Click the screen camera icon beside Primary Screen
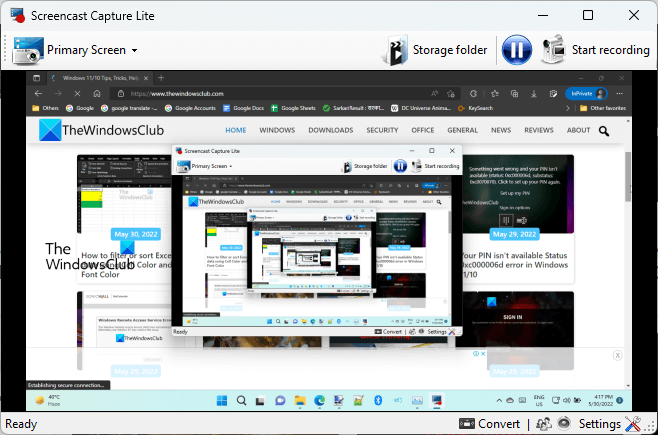658x435 pixels. pos(28,50)
